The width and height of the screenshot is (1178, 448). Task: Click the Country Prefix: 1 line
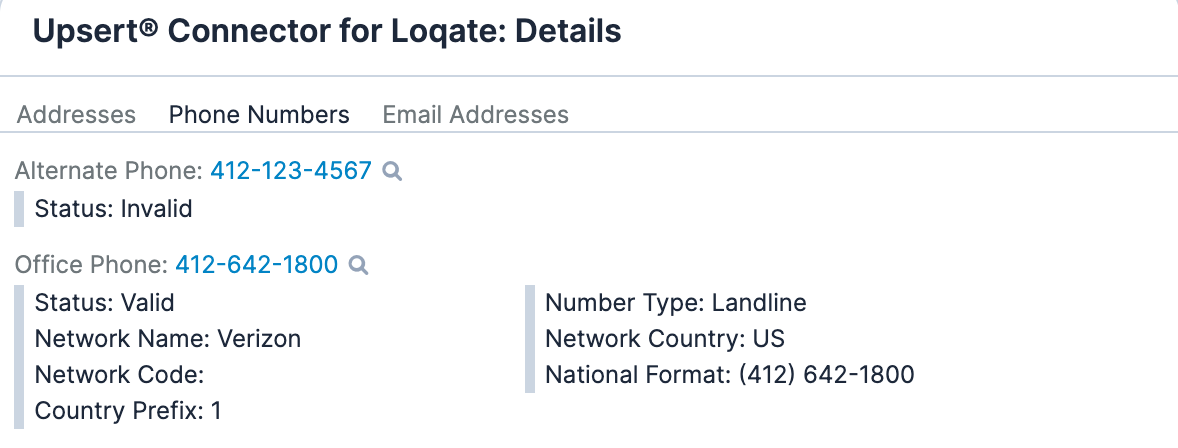point(128,411)
